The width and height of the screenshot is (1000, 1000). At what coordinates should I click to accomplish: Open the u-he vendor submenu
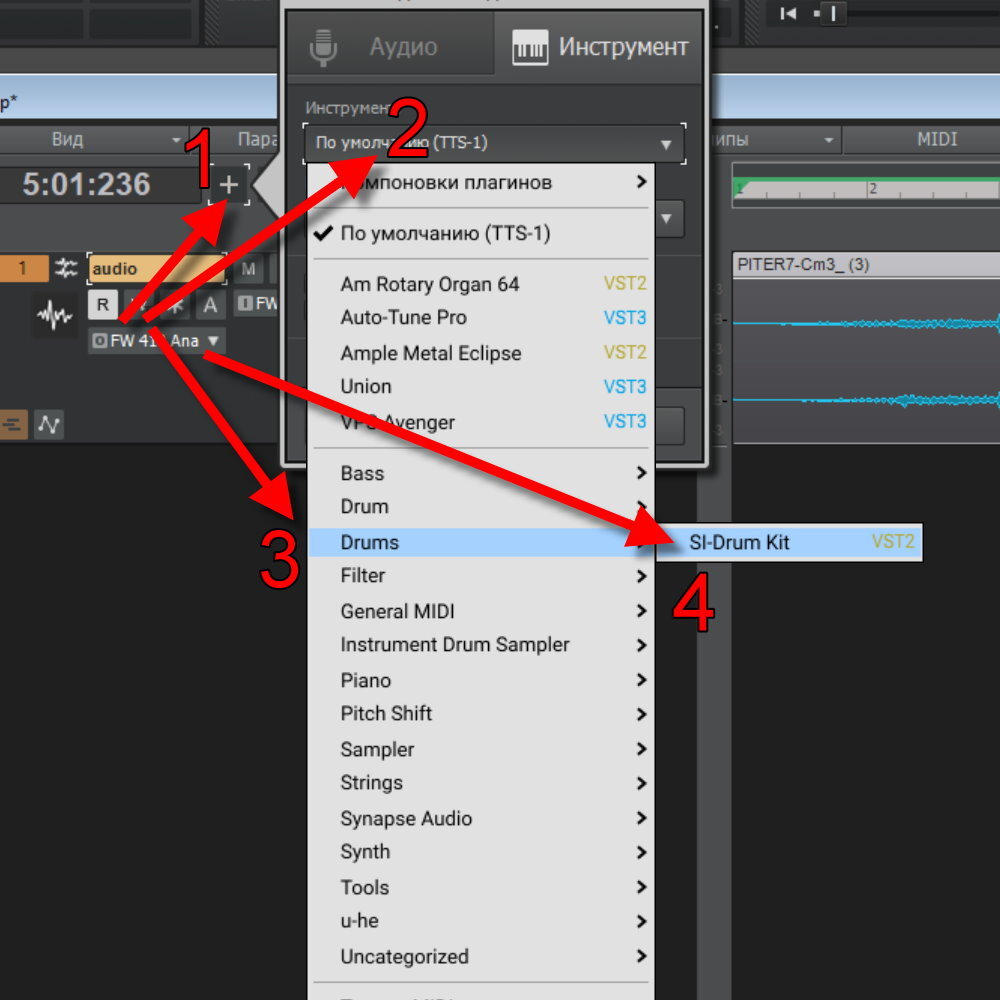pos(482,921)
